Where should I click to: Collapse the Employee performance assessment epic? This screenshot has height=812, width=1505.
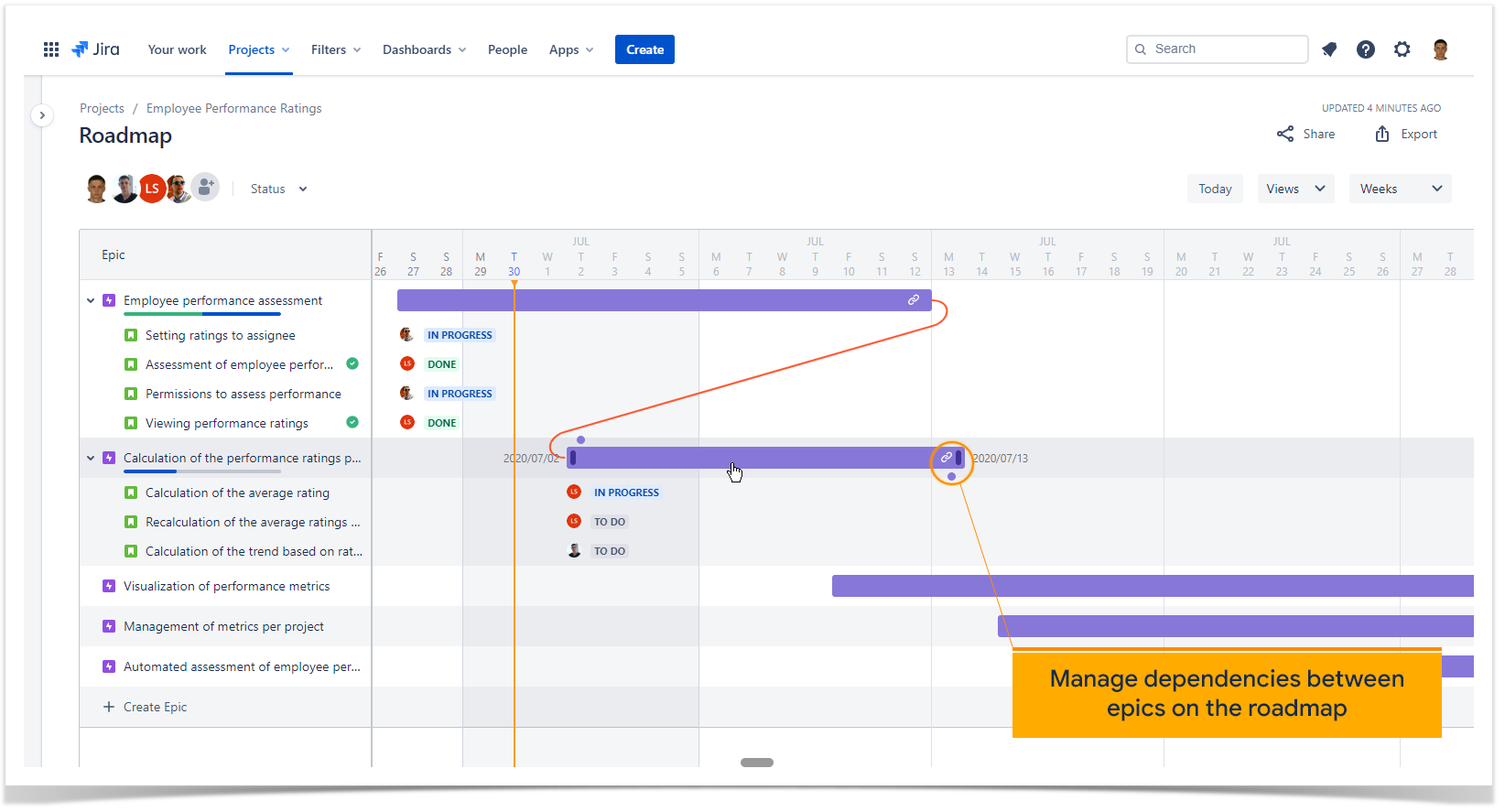point(91,300)
